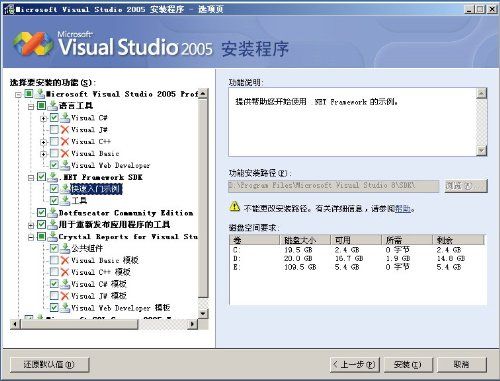Viewport: 500px width, 381px height.
Task: Click the red X icon beside Visual C++ 模板
Action: click(x=65, y=272)
